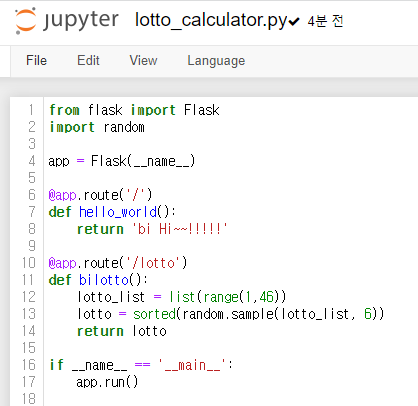
Task: Click the 'import random' code line
Action: 97,127
